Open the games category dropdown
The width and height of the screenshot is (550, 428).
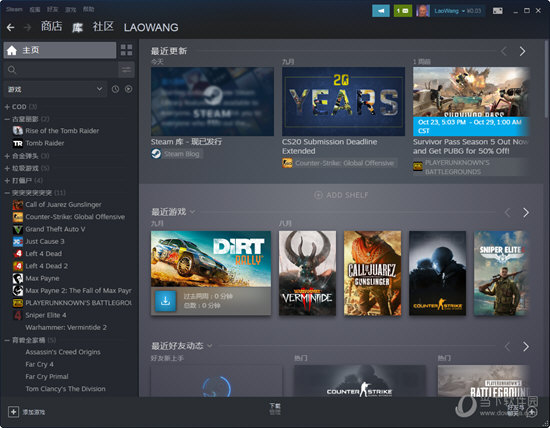click(56, 89)
